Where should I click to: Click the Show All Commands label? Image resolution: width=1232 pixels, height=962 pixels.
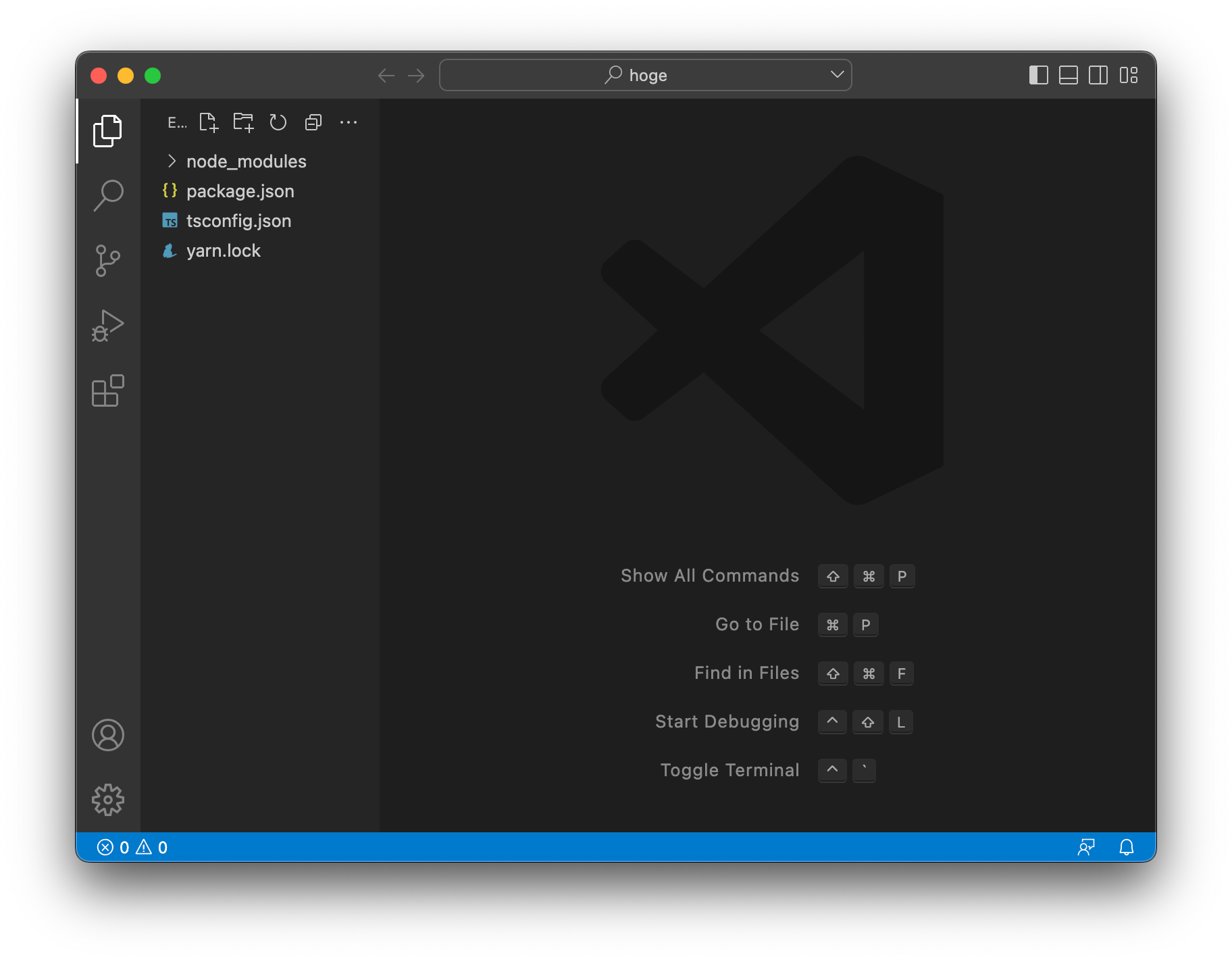710,576
